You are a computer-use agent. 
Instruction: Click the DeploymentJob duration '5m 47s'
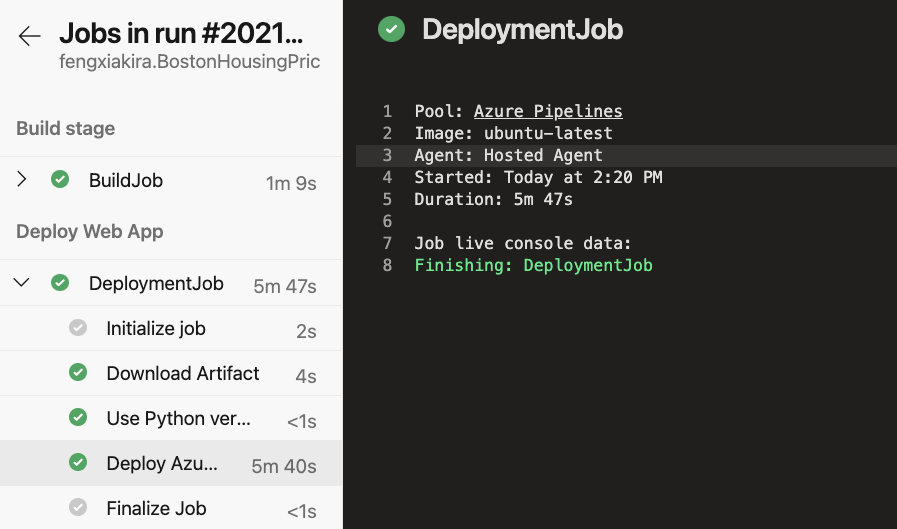[285, 286]
